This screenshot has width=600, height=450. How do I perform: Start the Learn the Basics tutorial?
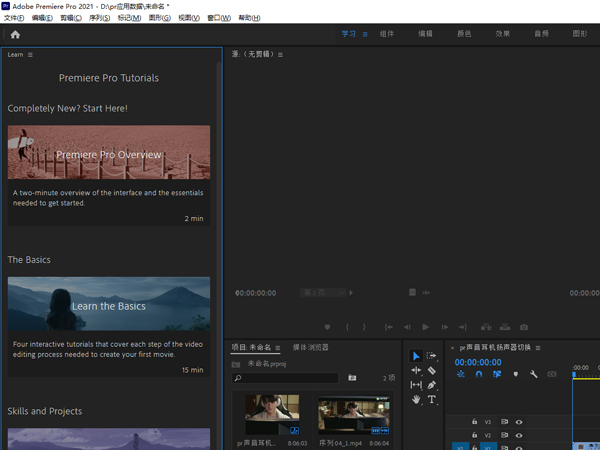pos(109,304)
